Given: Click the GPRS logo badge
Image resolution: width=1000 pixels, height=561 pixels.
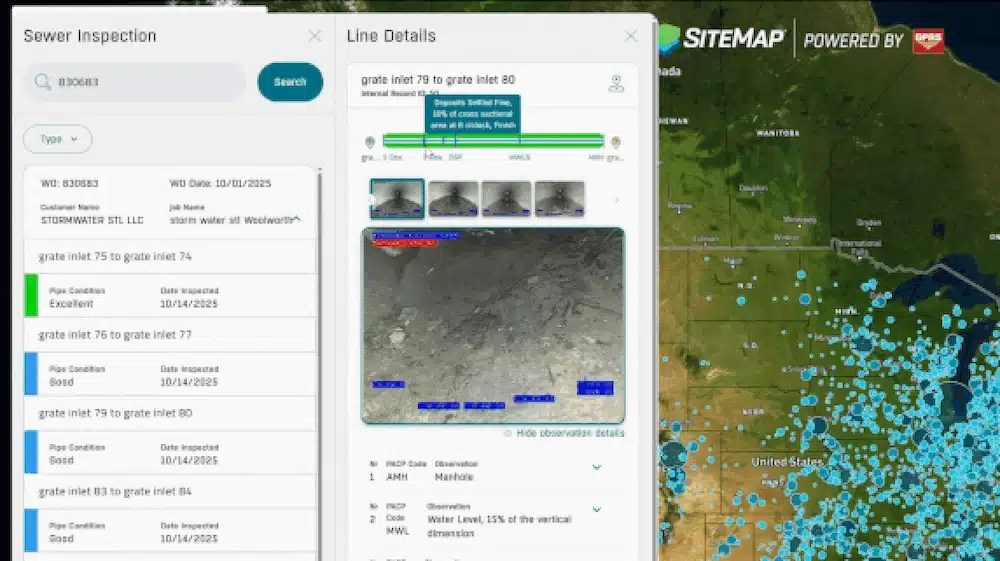Looking at the screenshot, I should point(928,40).
